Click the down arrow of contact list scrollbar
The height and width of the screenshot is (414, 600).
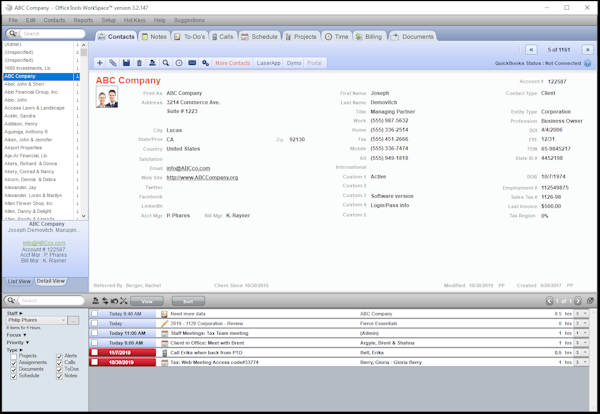(84, 216)
